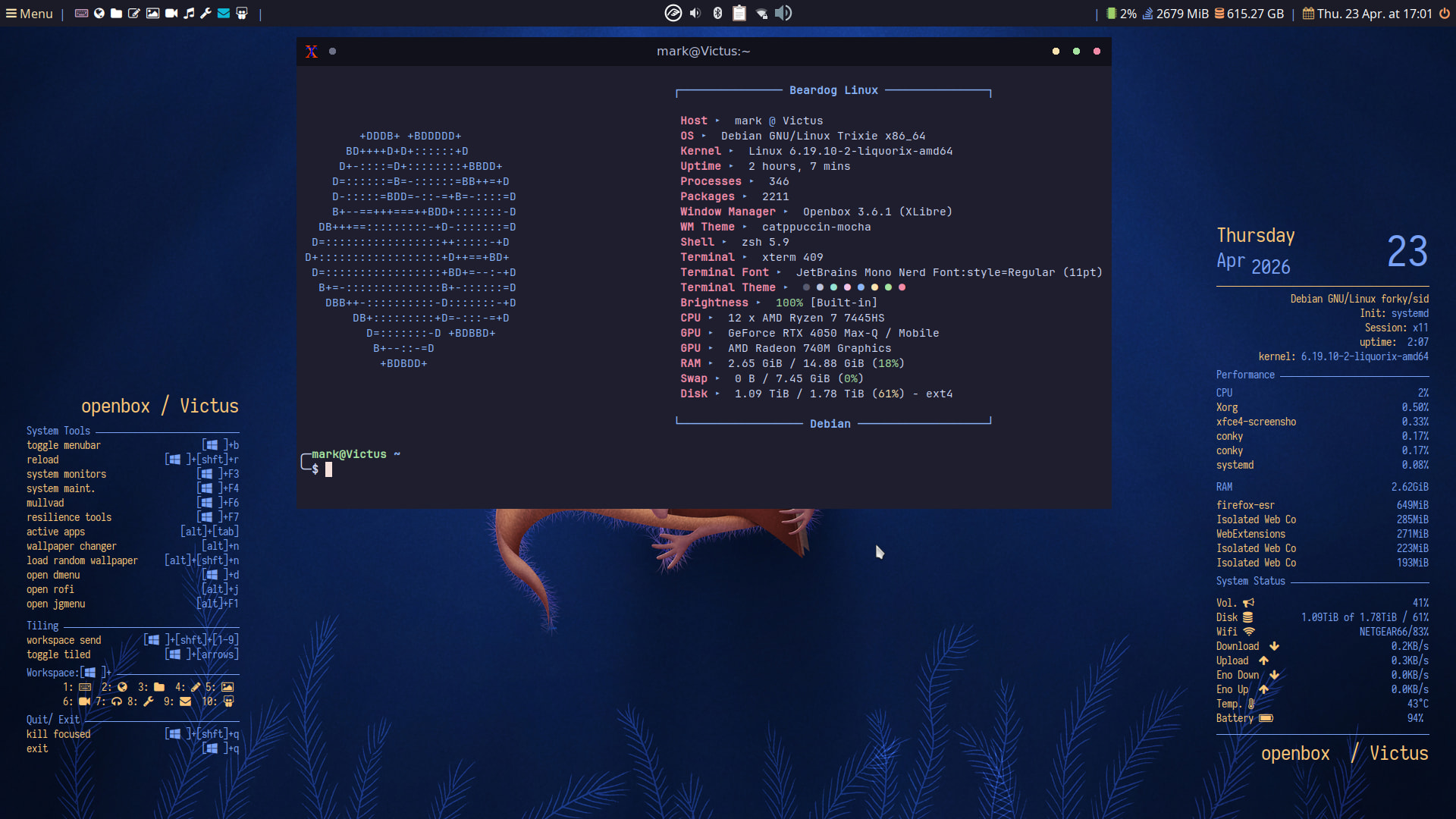
Task: Click the green dot in the terminal title bar
Action: (1076, 52)
